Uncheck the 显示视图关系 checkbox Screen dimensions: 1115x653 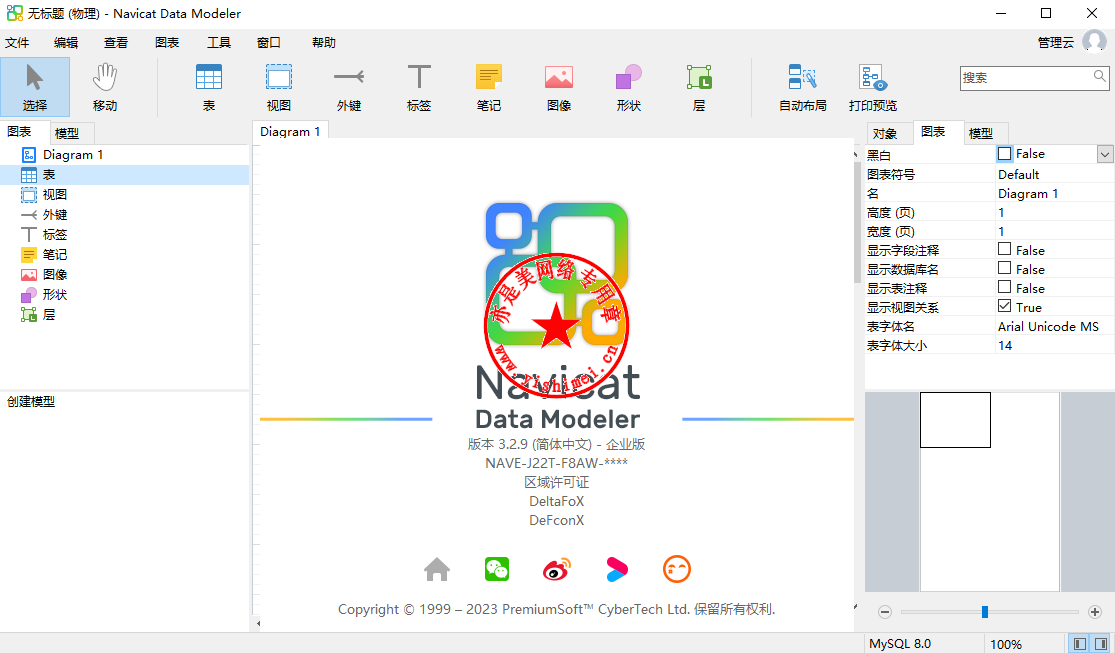(x=1004, y=306)
